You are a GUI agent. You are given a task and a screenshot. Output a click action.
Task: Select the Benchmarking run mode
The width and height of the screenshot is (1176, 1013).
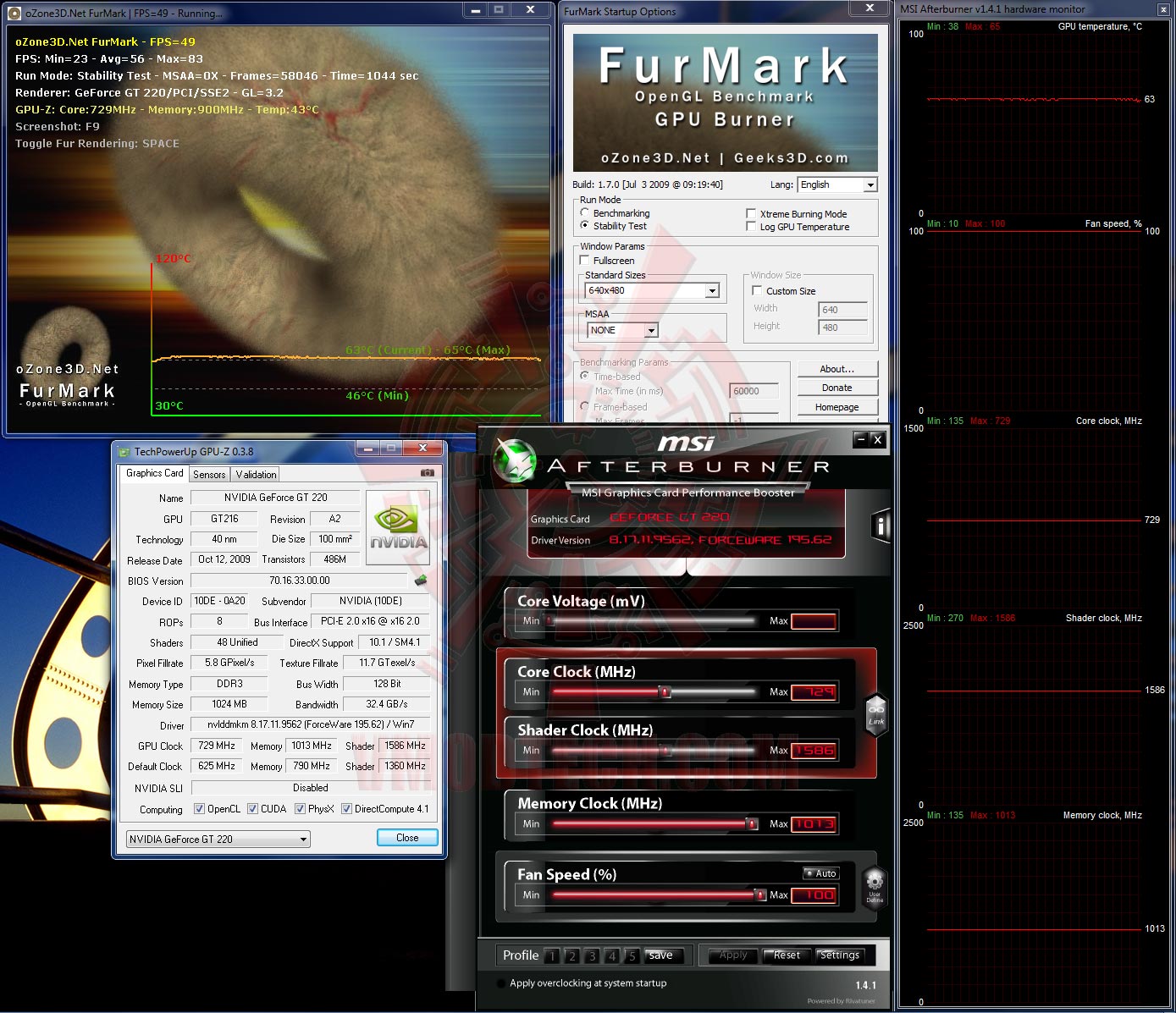585,213
